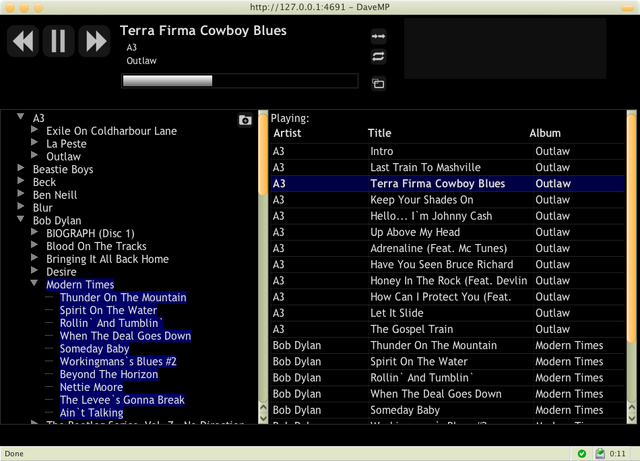Click library scrollbar down arrow

click(x=263, y=418)
